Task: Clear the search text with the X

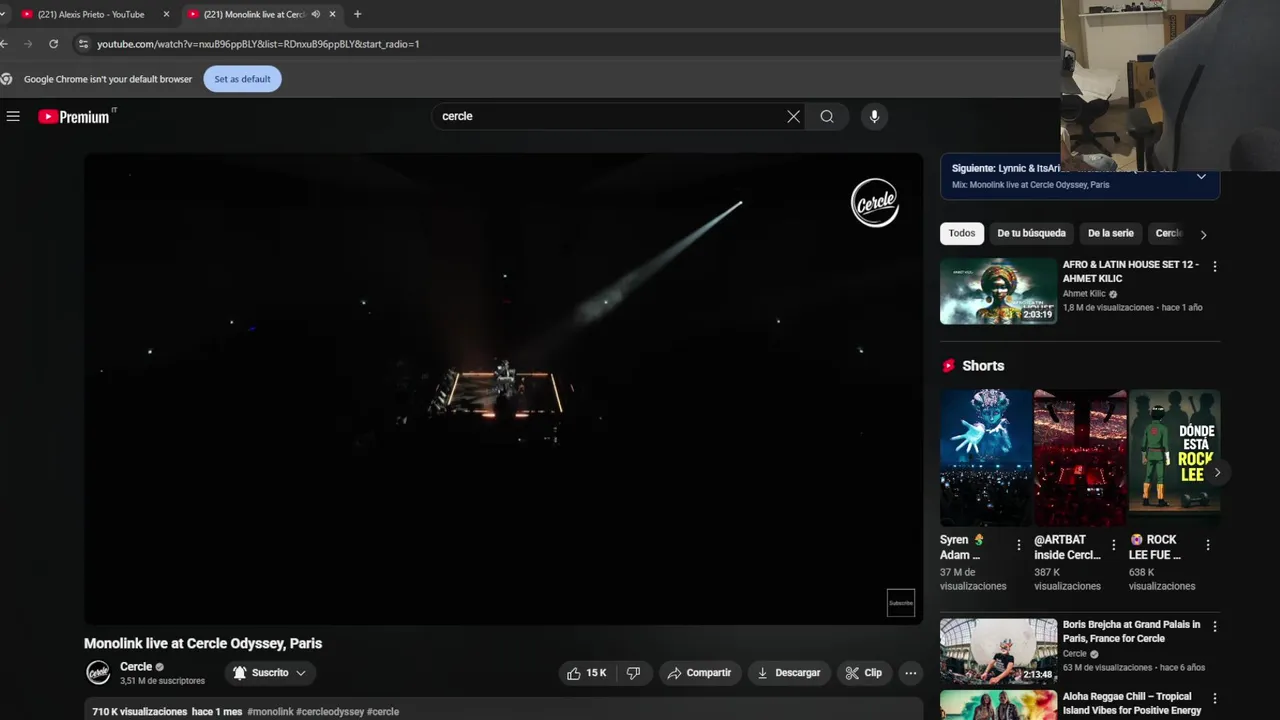Action: tap(793, 116)
